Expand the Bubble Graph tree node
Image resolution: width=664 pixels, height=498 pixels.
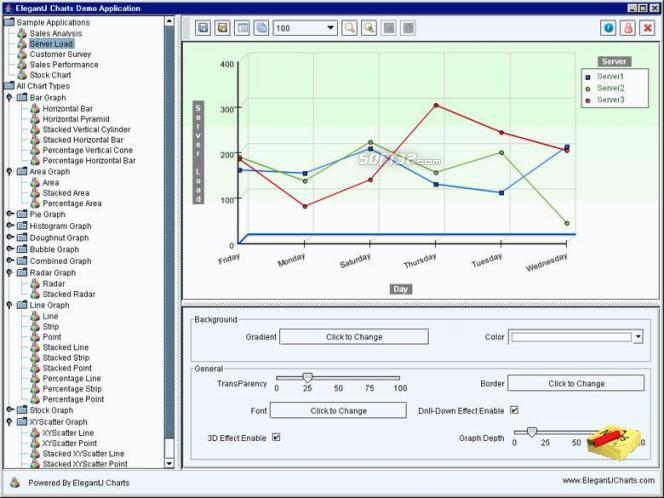click(x=10, y=249)
